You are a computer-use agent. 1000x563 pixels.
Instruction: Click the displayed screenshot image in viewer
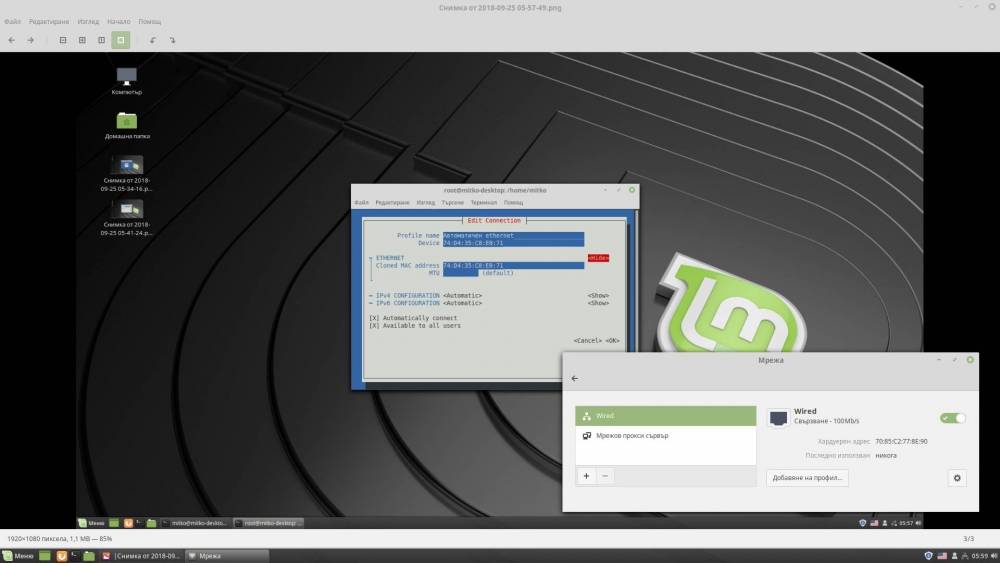[x=499, y=291]
